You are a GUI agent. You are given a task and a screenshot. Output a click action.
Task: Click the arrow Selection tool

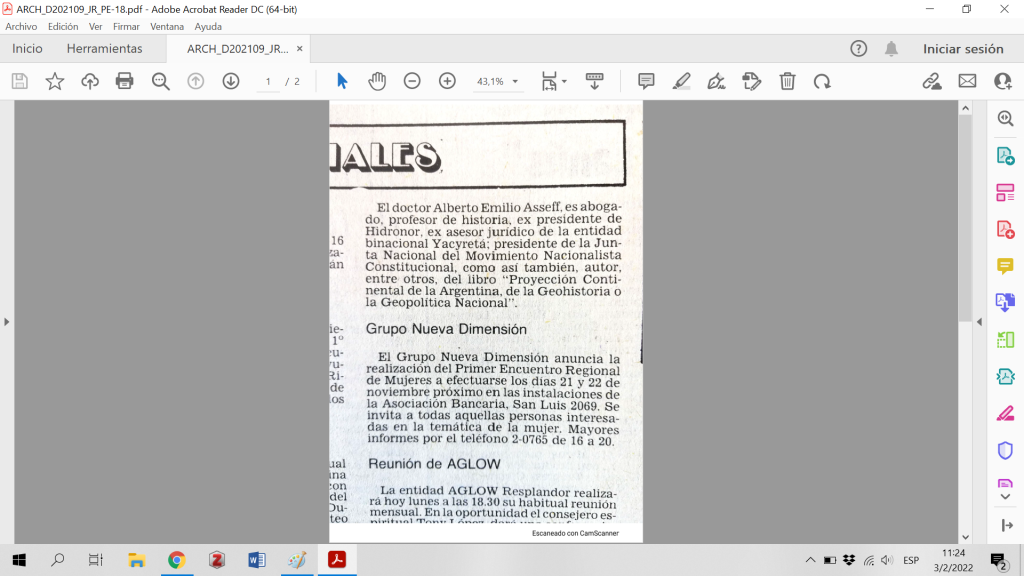click(342, 81)
